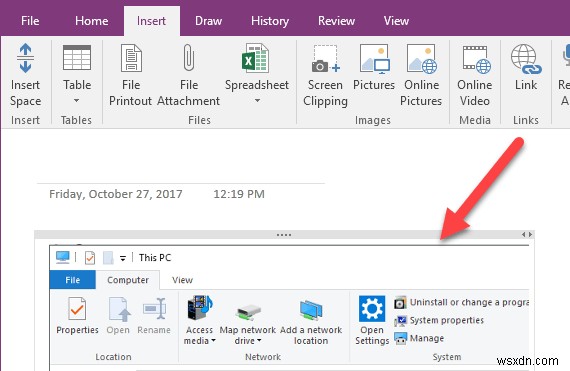Click the Excel Spreadsheet icon
Viewport: 570px width, 371px height.
pyautogui.click(x=256, y=57)
